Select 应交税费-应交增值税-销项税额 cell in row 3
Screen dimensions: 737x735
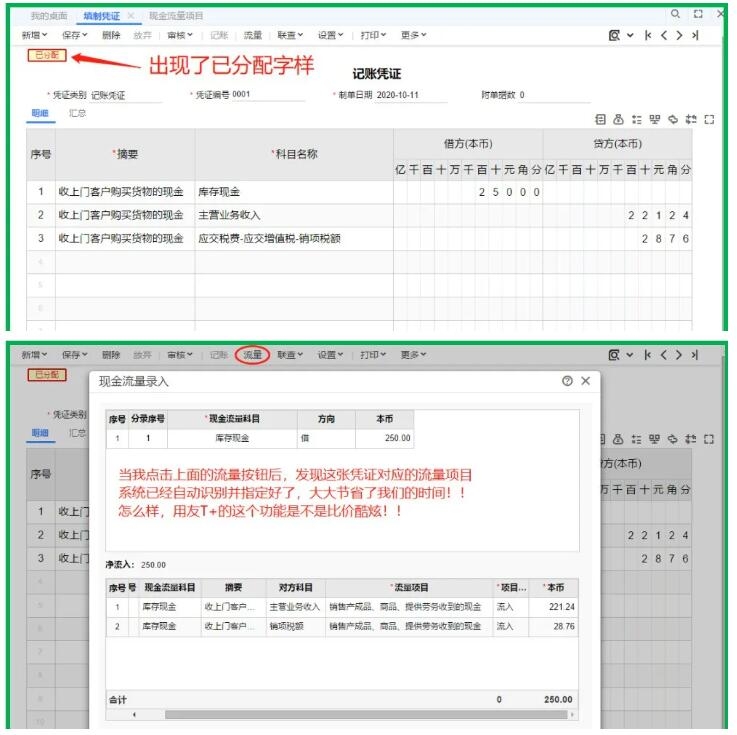click(x=294, y=239)
